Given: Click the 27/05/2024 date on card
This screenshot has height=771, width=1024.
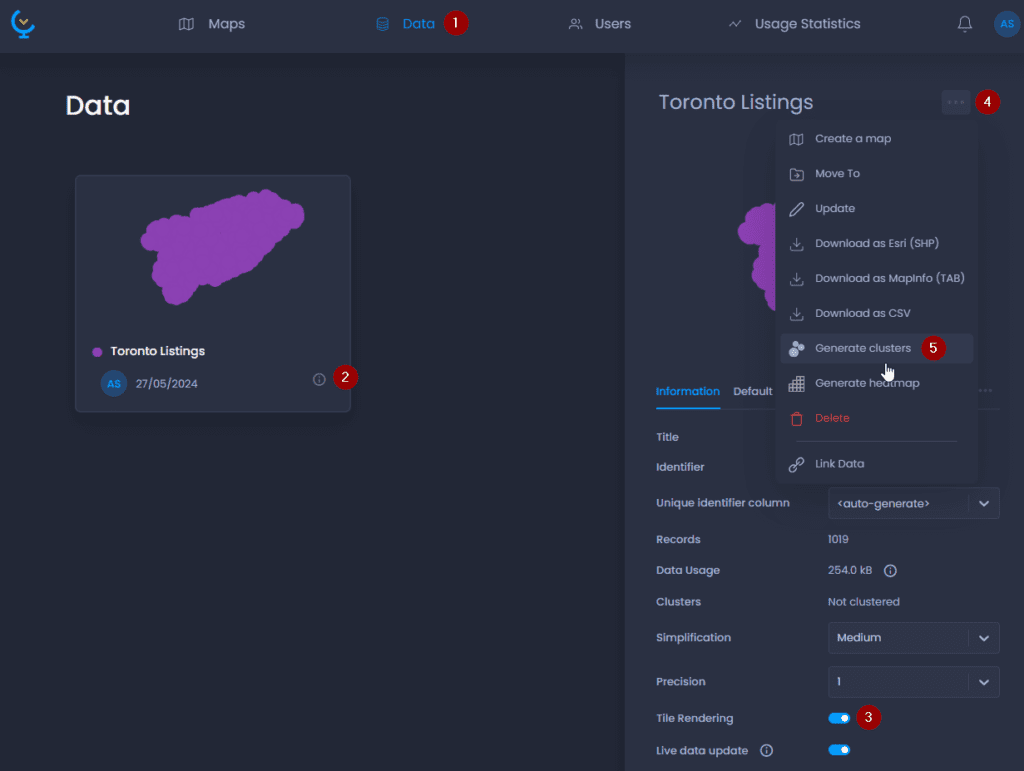Looking at the screenshot, I should point(167,384).
